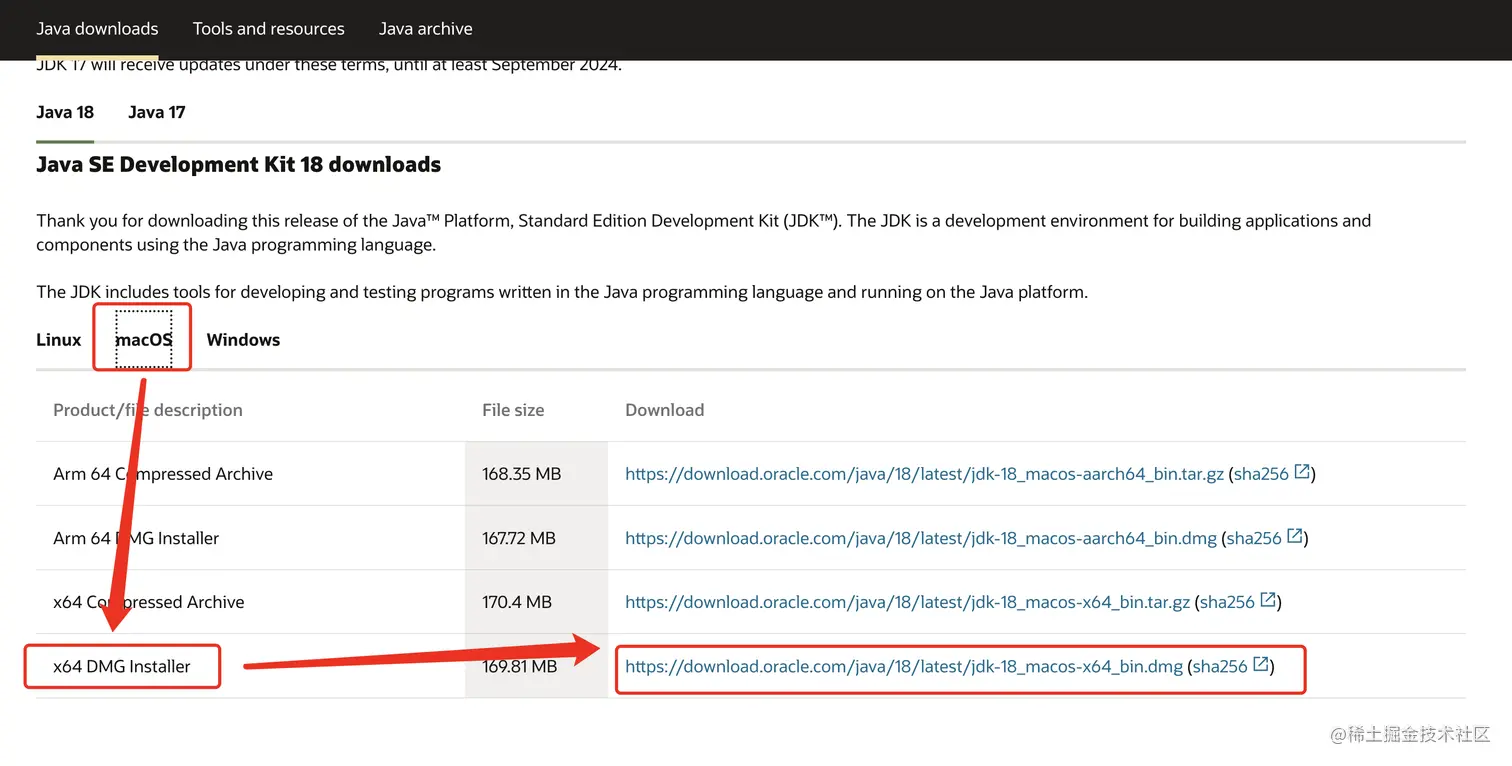Download jdk-18_macos-aarch64_bin.tar.gz link
This screenshot has height=766, width=1512.
pos(924,474)
